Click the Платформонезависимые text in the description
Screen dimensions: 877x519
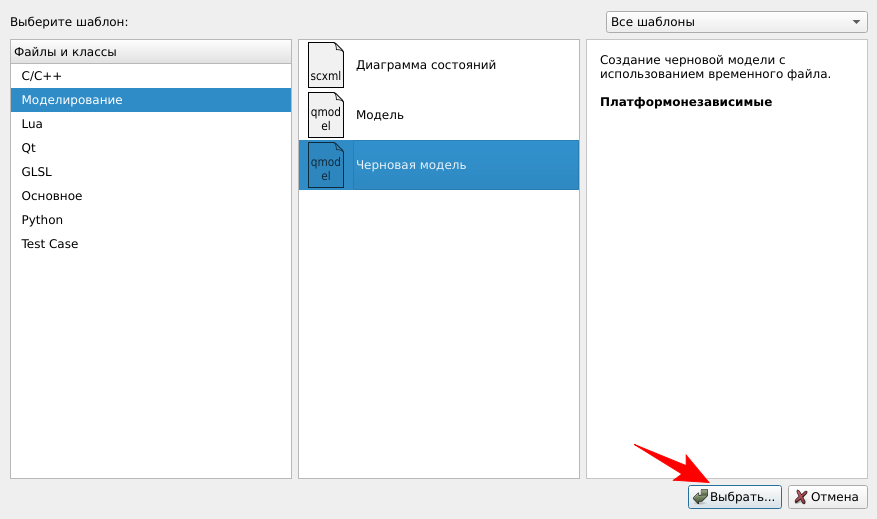(686, 102)
